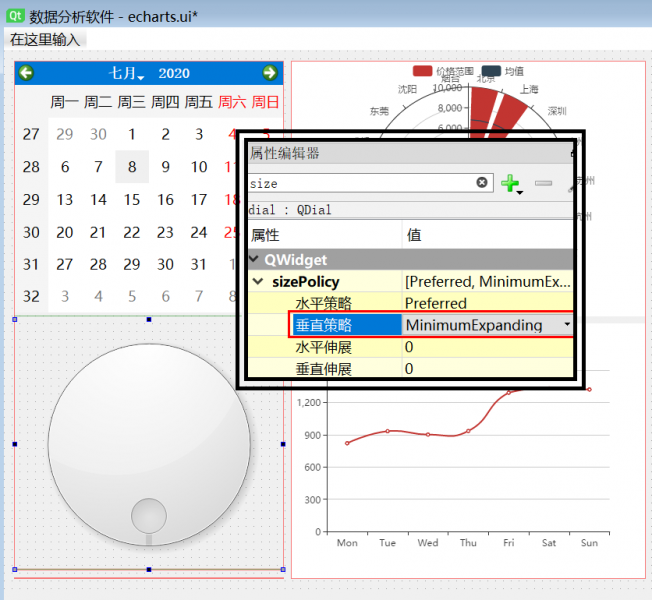Image resolution: width=652 pixels, height=600 pixels.
Task: Click the gray minus remove-property icon
Action: 543,183
